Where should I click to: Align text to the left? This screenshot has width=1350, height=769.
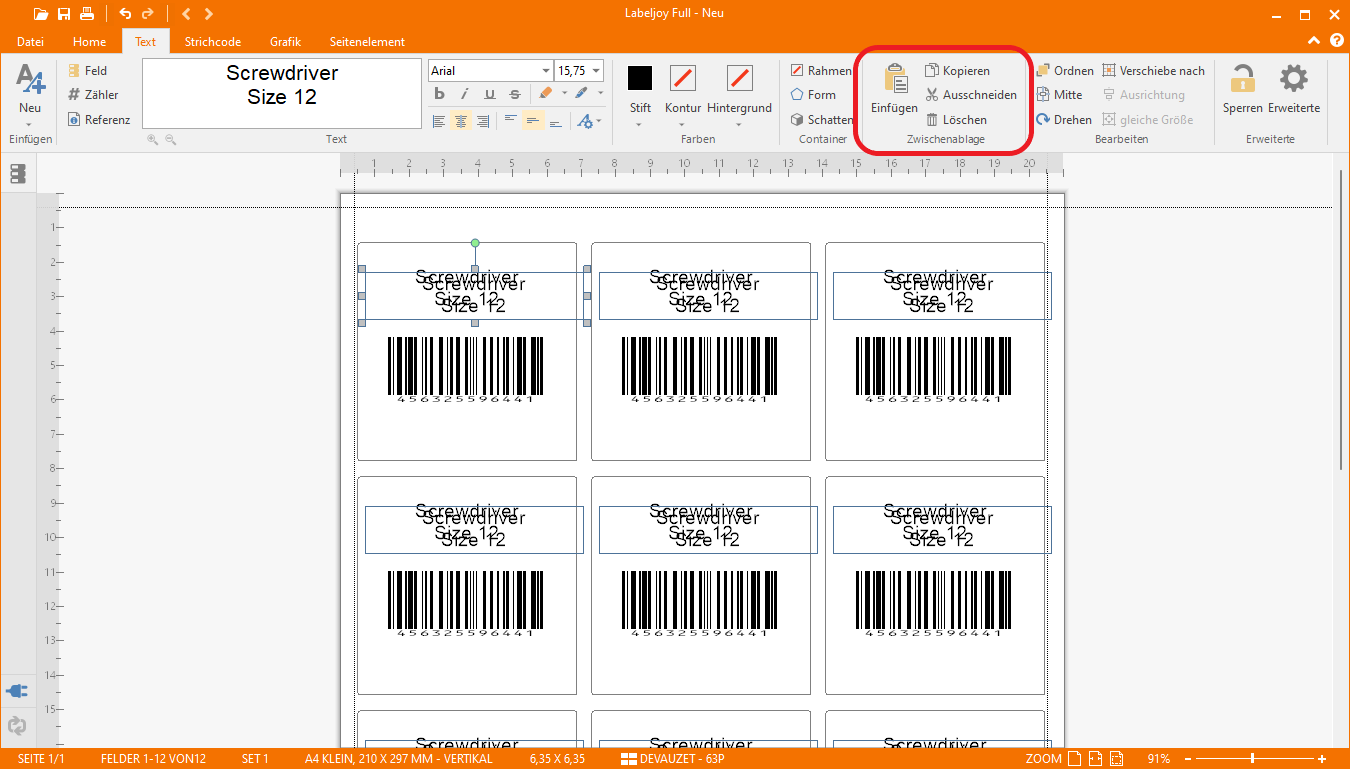[x=439, y=121]
